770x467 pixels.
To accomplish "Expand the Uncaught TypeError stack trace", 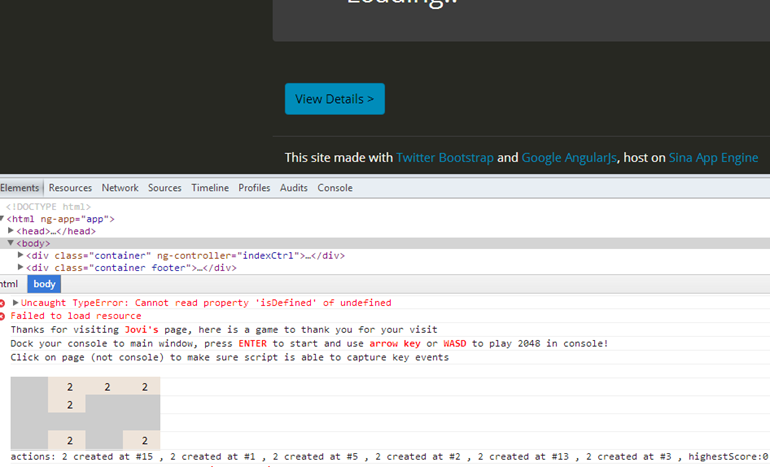I will pos(15,303).
